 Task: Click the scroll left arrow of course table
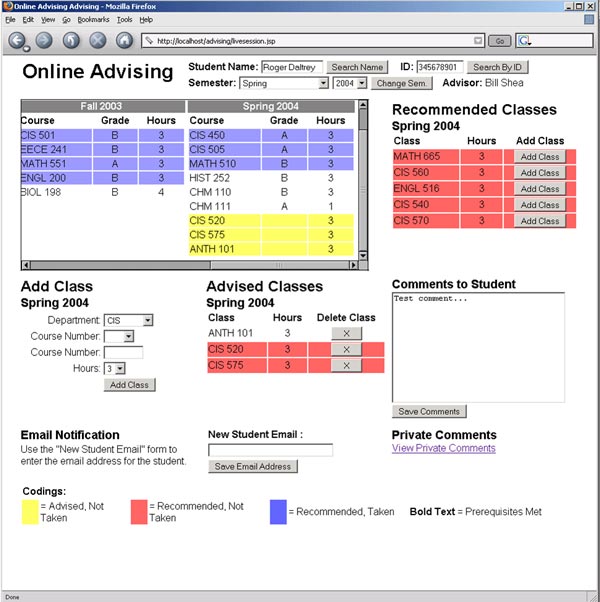26,265
